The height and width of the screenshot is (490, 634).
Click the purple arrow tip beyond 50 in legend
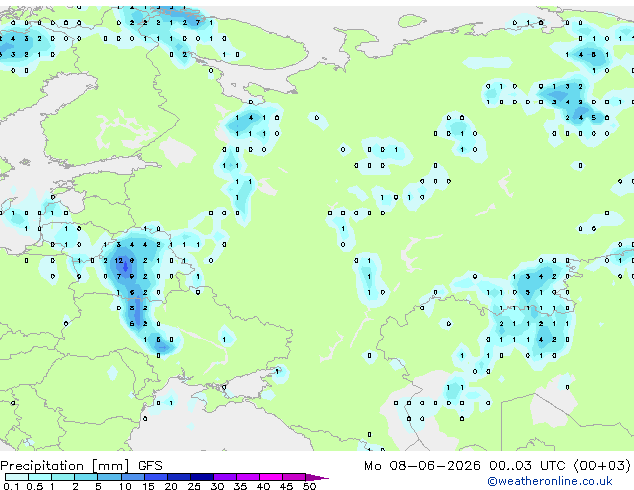click(317, 478)
